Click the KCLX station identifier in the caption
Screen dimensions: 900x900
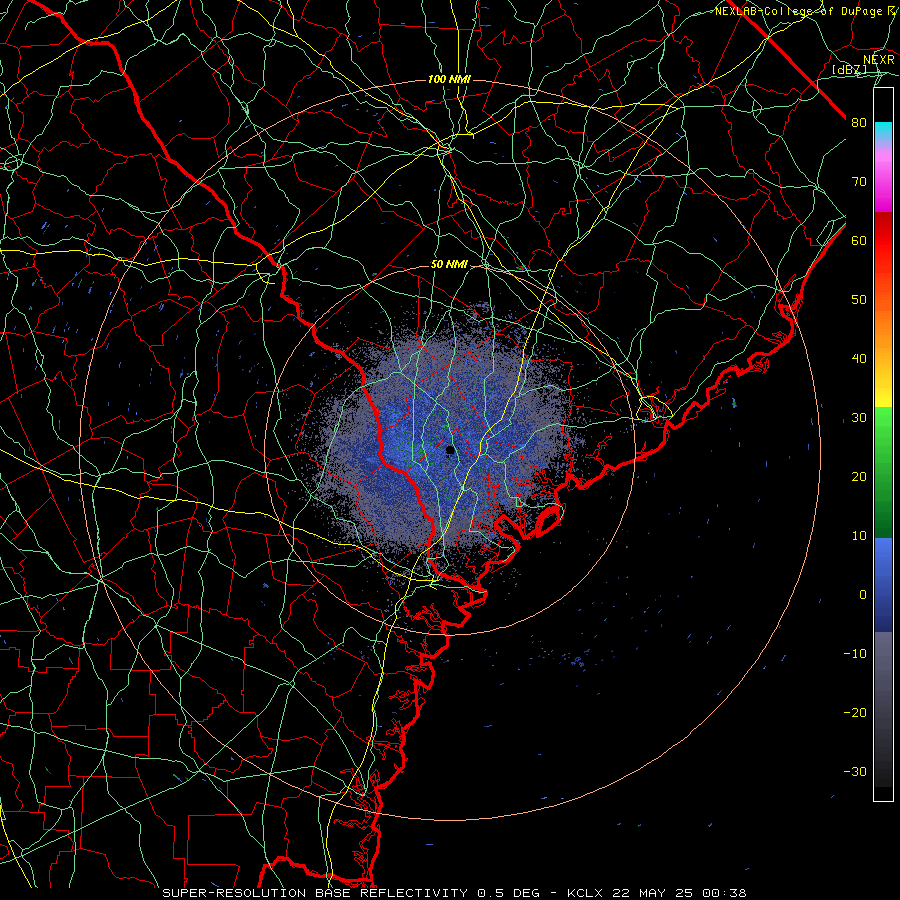pyautogui.click(x=587, y=893)
